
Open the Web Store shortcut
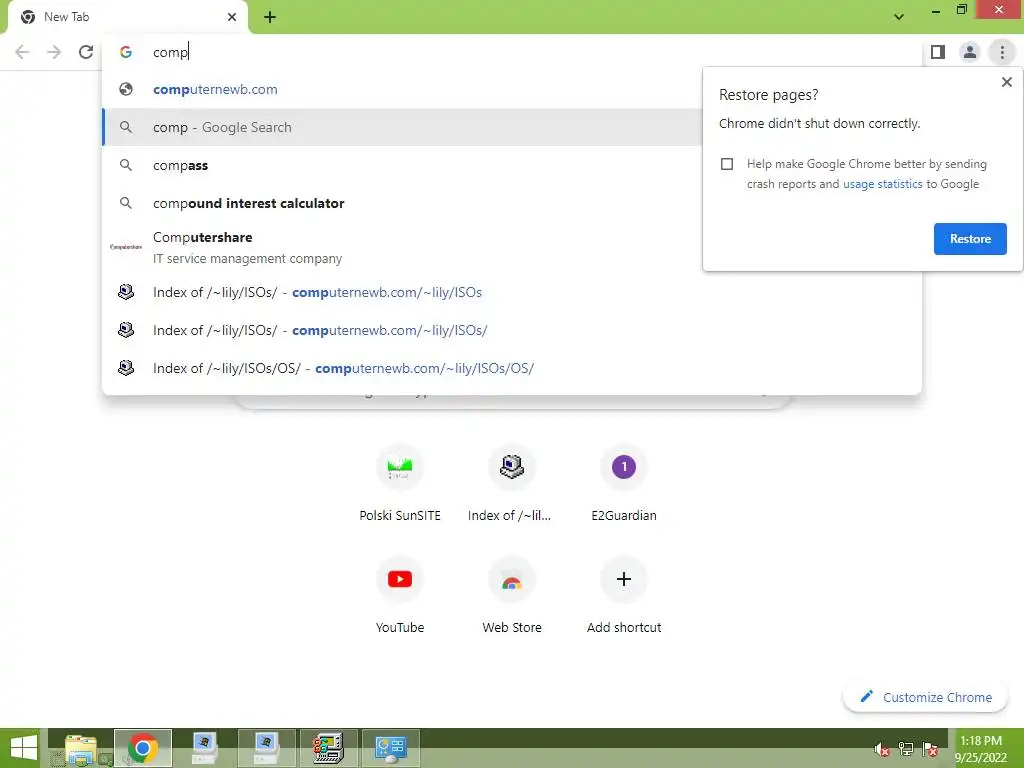point(511,594)
